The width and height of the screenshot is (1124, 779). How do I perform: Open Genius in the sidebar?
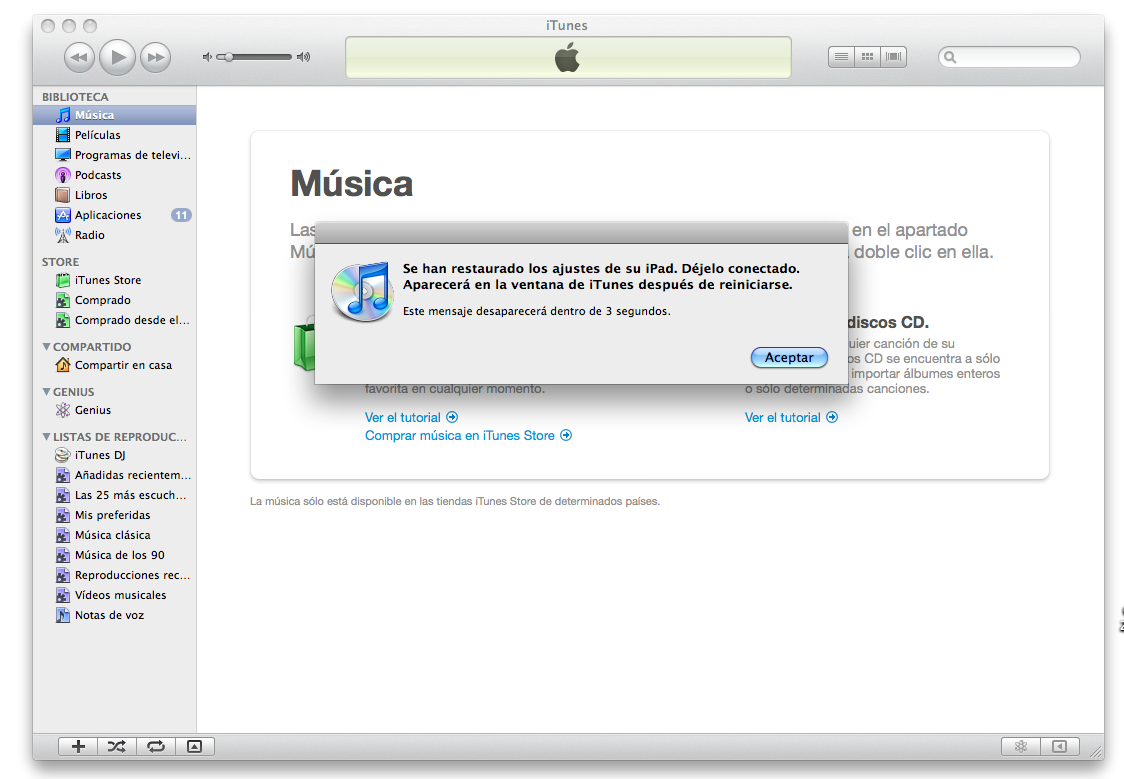tap(115, 410)
